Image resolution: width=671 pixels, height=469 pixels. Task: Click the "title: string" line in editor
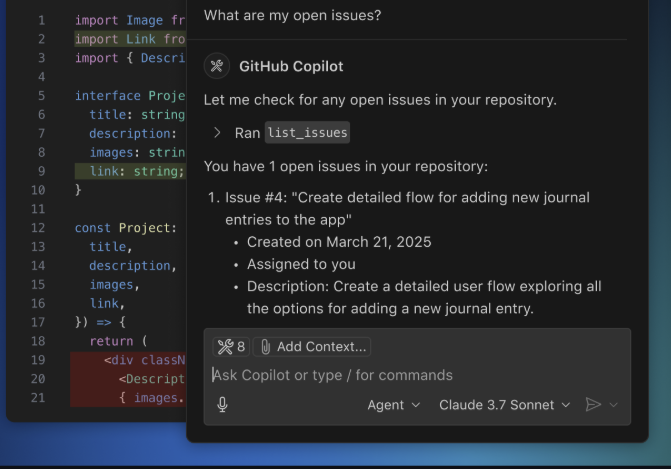point(137,115)
